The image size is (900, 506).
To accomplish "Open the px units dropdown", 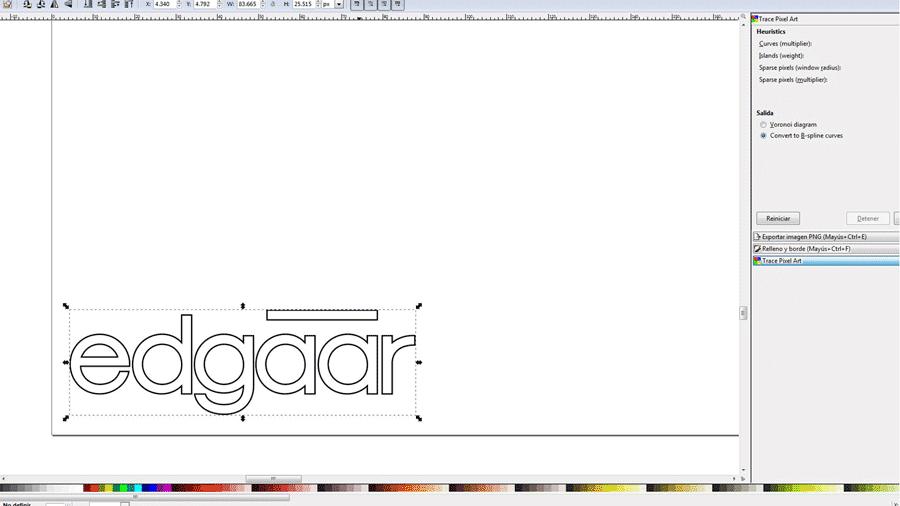I will tap(339, 4).
